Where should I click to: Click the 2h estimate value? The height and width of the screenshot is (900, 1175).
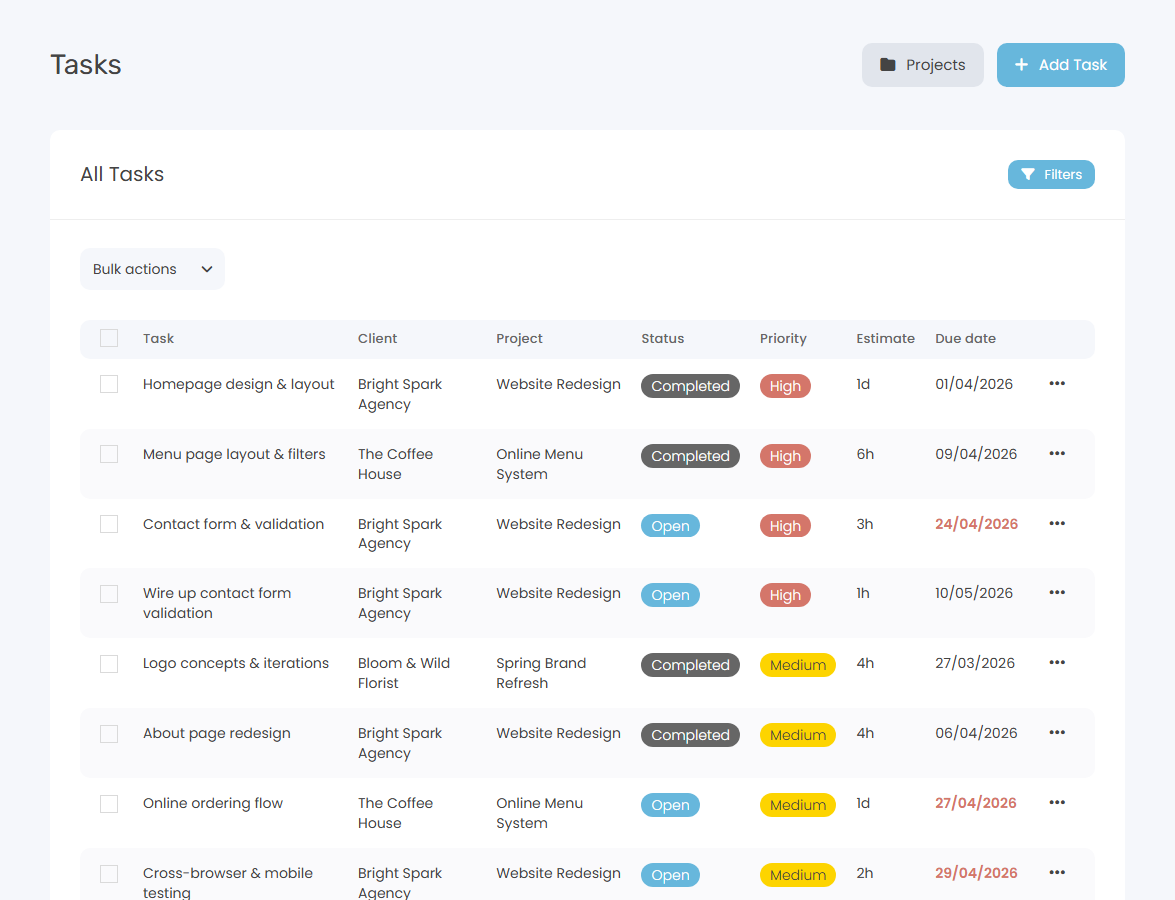pyautogui.click(x=865, y=873)
